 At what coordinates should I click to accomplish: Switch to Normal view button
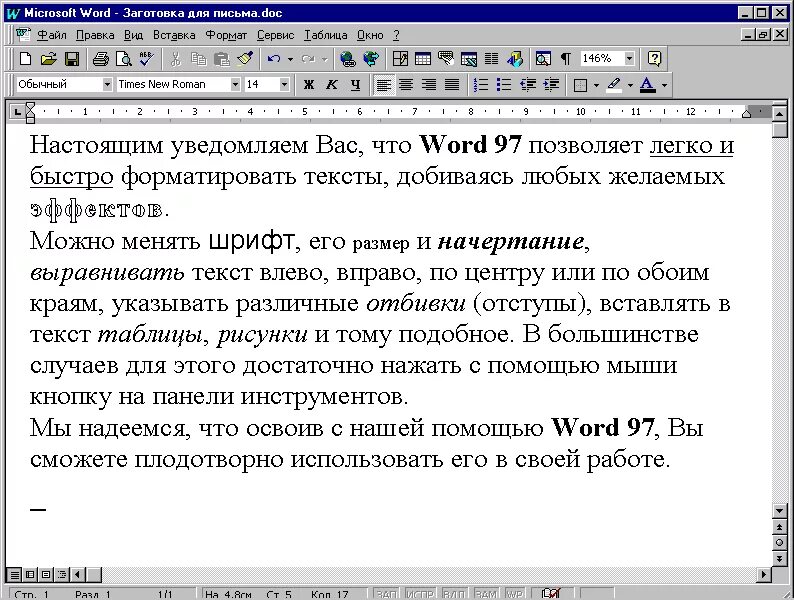15,574
